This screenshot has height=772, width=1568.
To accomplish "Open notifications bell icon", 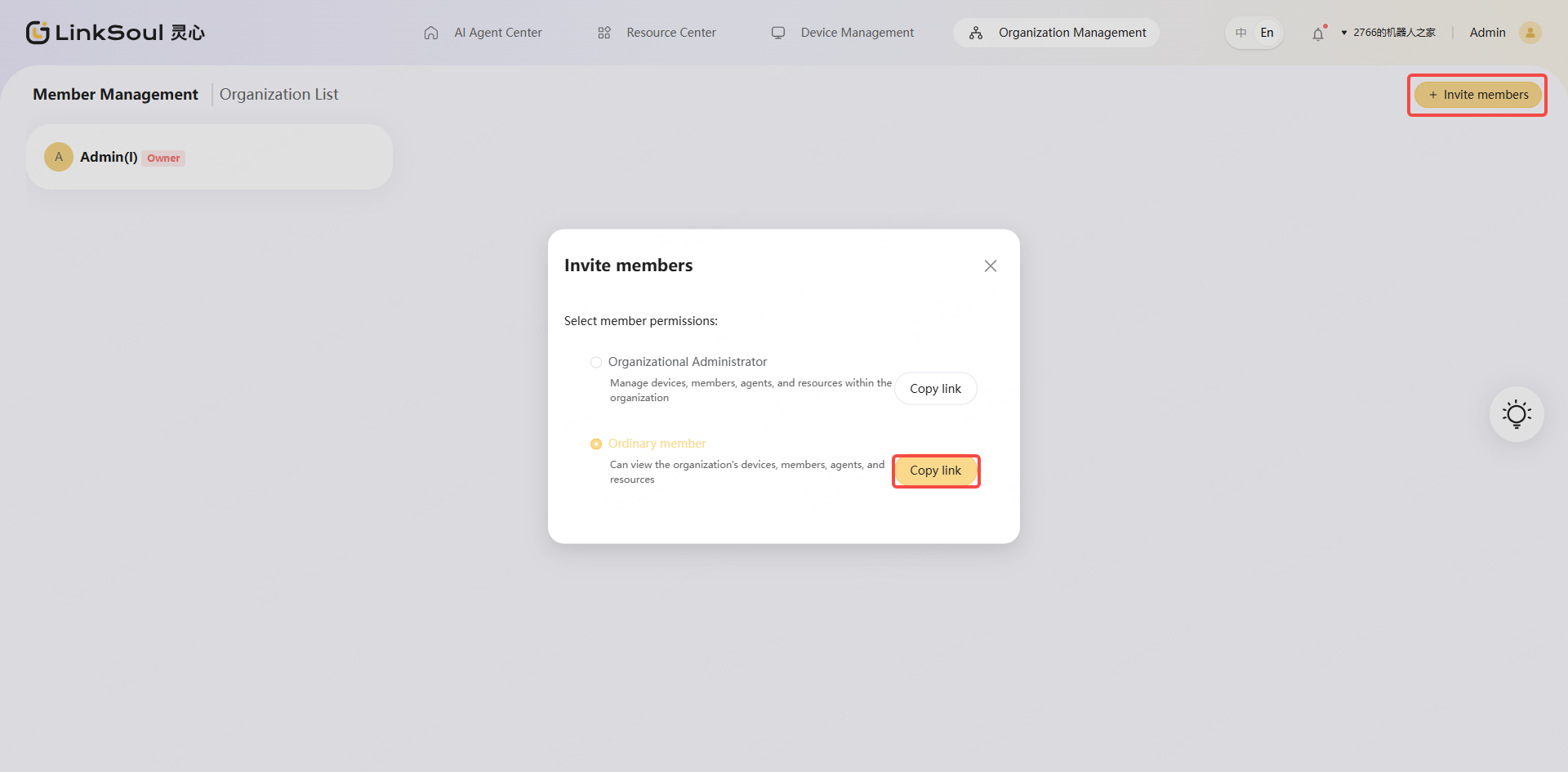I will (1318, 33).
